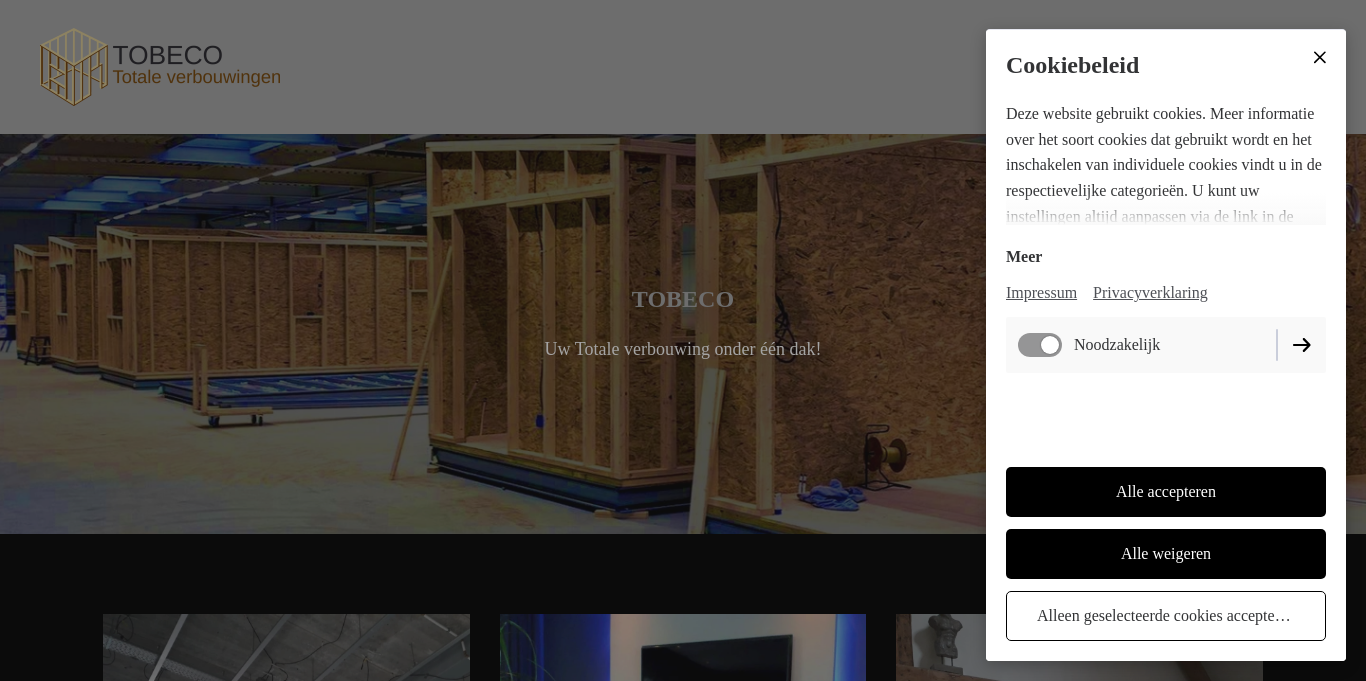Click the arrow icon beside Noodzakelijk
The height and width of the screenshot is (681, 1366).
[x=1301, y=345]
